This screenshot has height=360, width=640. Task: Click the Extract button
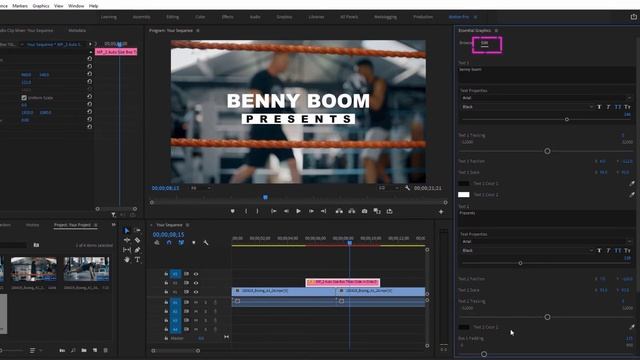coord(351,211)
